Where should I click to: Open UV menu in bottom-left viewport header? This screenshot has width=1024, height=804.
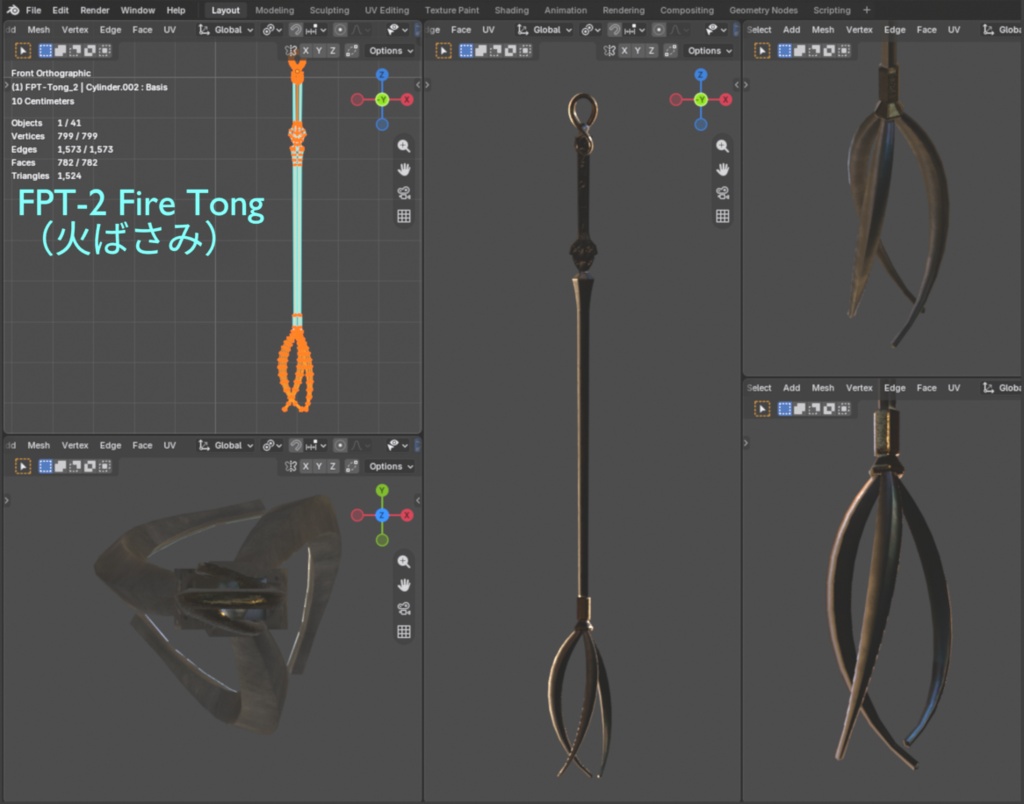tap(170, 445)
